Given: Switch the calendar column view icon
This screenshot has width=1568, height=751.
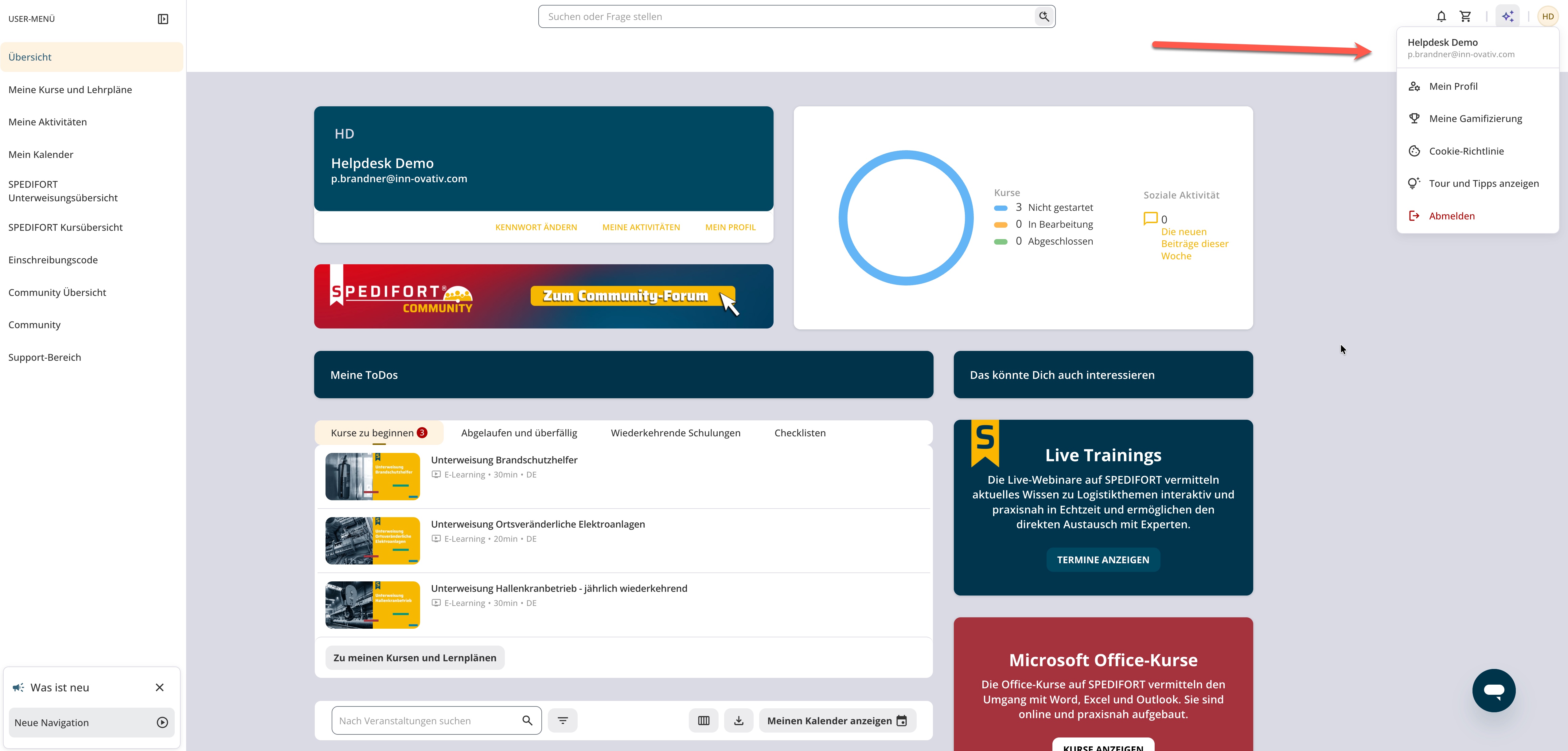Looking at the screenshot, I should point(704,721).
